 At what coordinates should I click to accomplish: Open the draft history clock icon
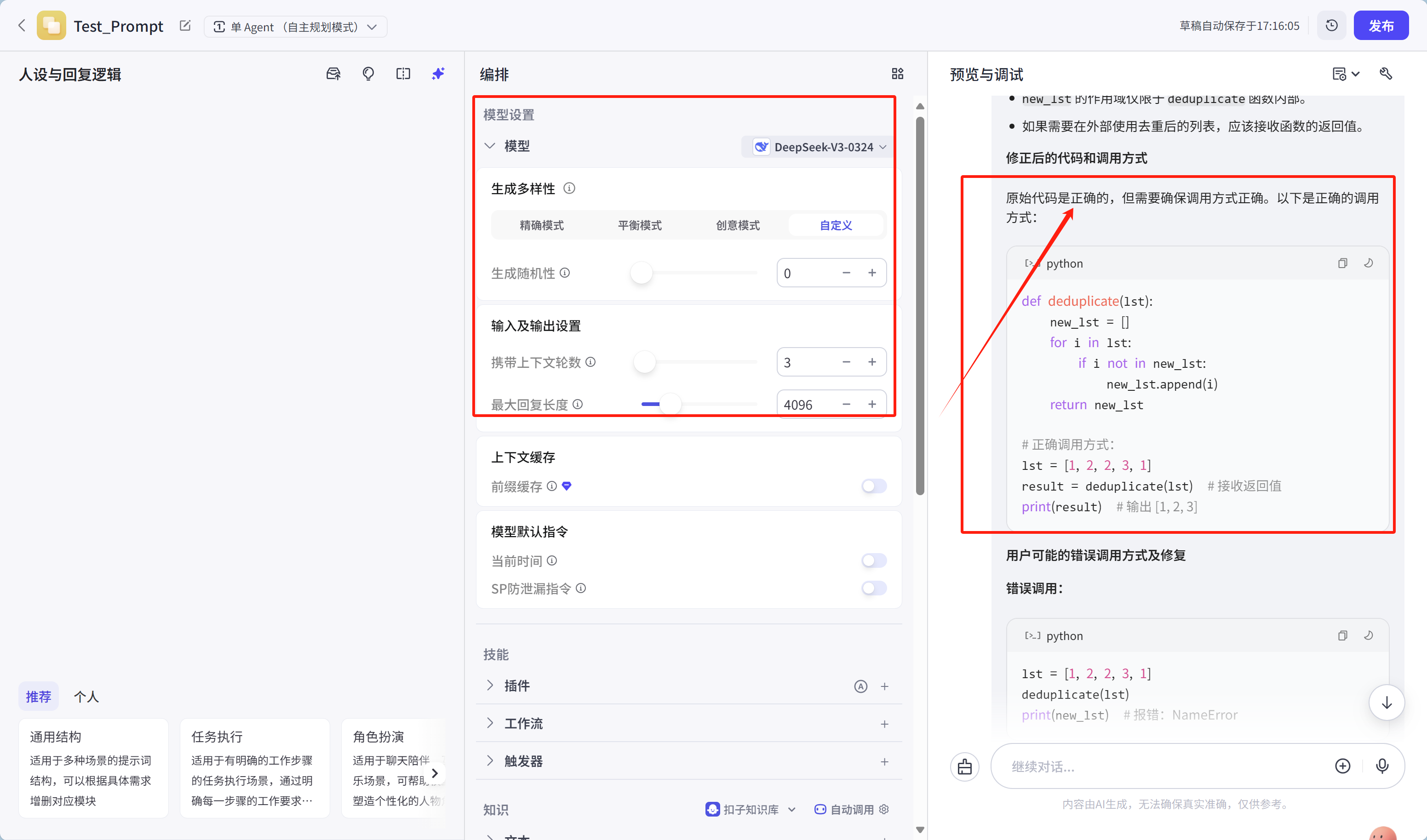1331,26
